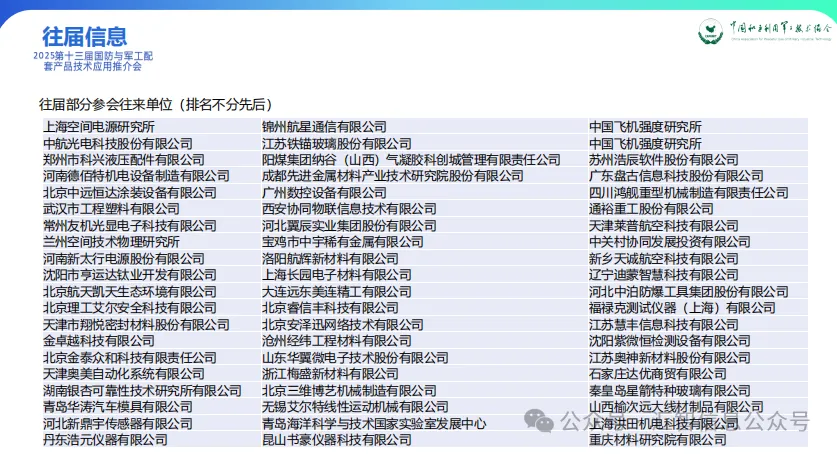Click on 北京金泰众和科技有限责任公司
The width and height of the screenshot is (837, 454).
tap(130, 357)
